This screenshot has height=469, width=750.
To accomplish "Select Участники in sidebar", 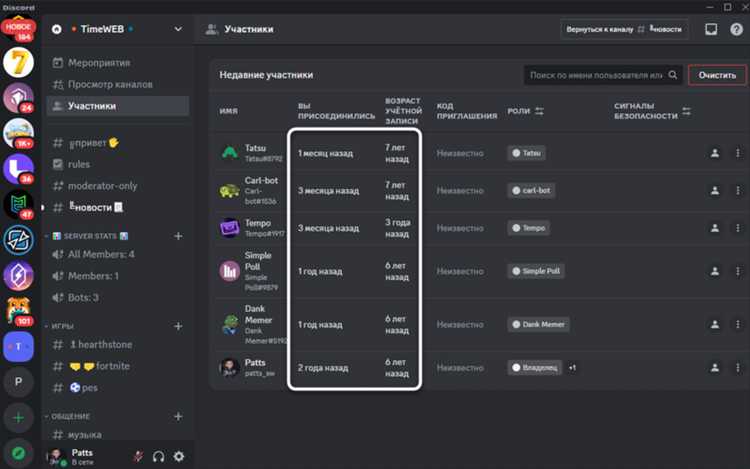I will tap(118, 106).
